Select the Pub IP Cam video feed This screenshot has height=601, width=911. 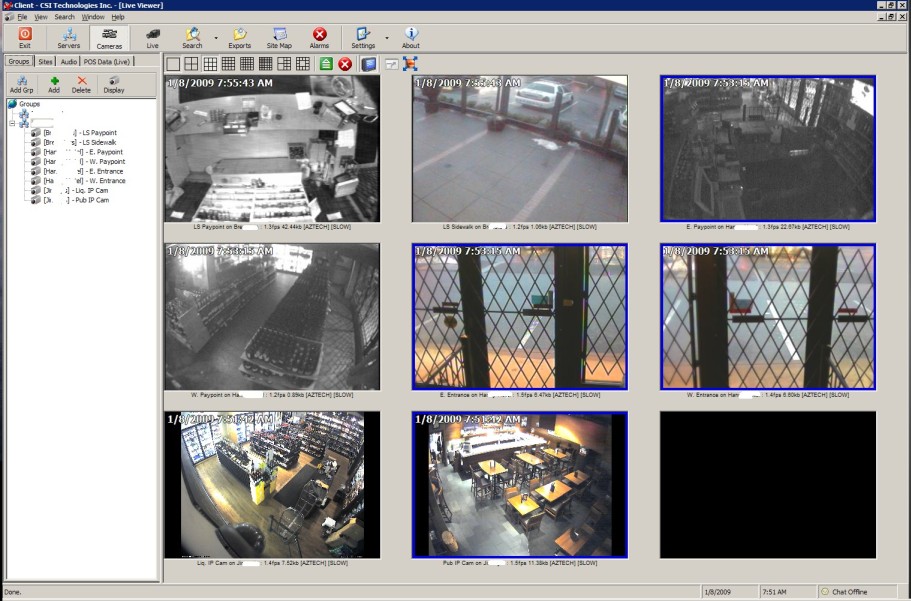click(519, 485)
